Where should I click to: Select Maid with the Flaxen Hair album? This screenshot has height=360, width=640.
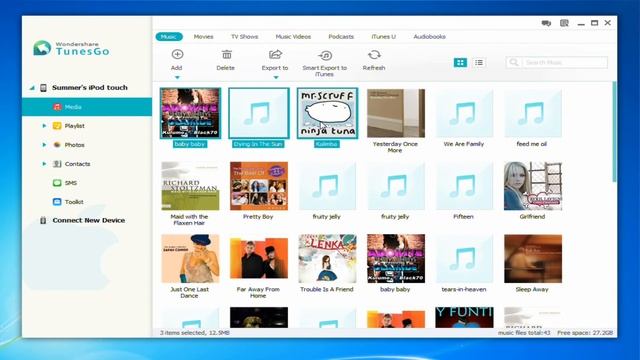pyautogui.click(x=190, y=186)
